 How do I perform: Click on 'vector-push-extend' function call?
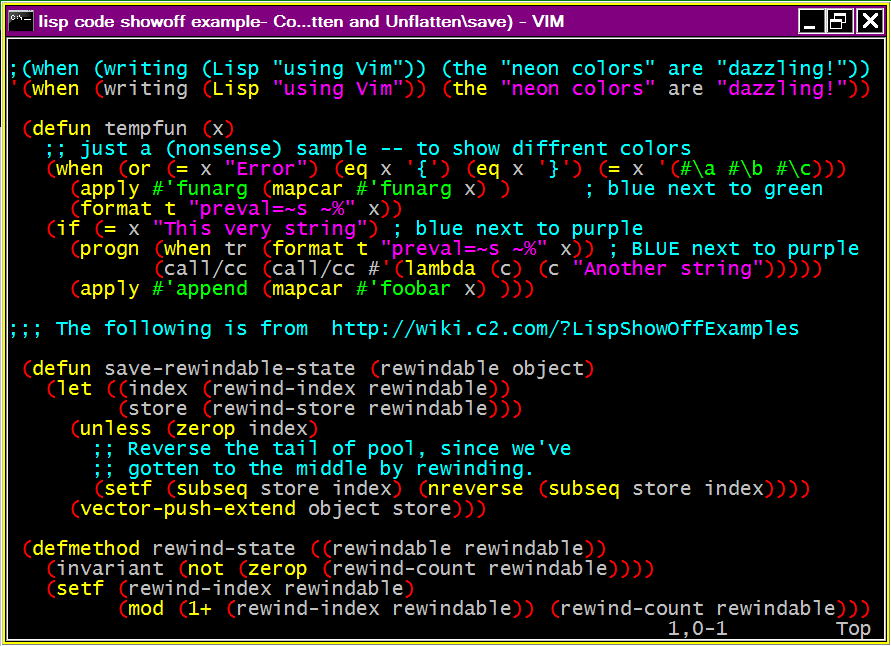pos(187,509)
